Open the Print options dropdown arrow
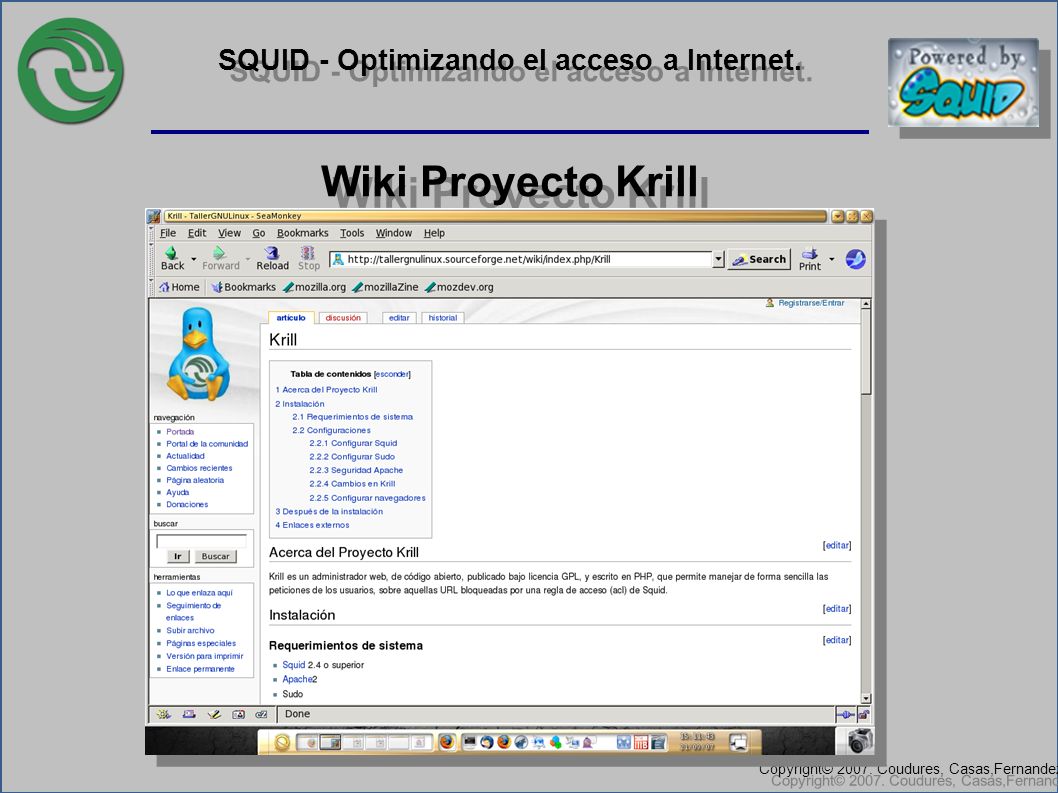This screenshot has height=793, width=1058. pos(831,259)
